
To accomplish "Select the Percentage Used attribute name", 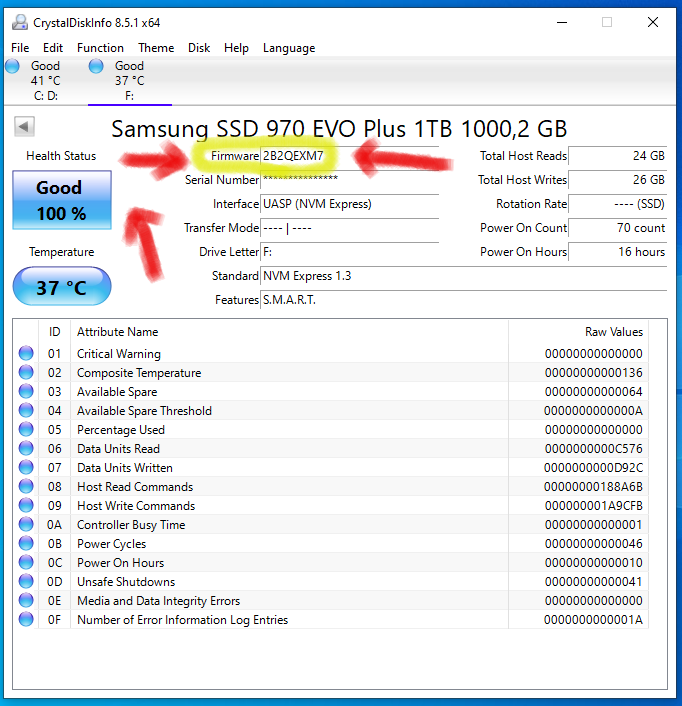I will 121,430.
